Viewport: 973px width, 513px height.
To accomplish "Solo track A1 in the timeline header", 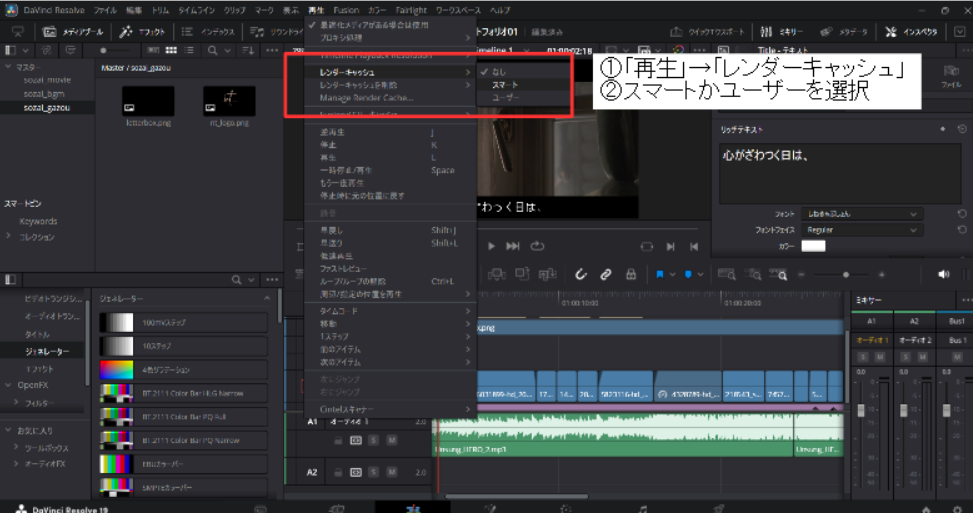I will point(374,440).
